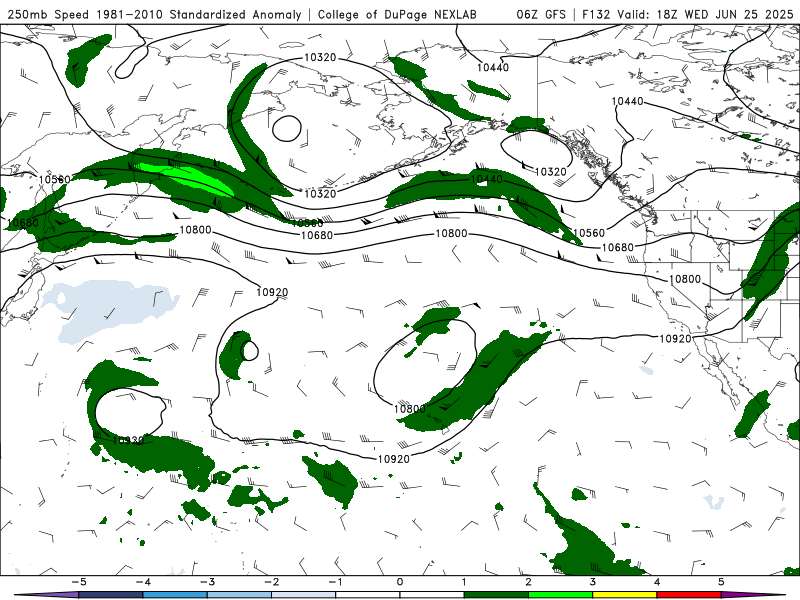800x600 pixels.
Task: Click the bright light-green anomaly core on map
Action: (x=184, y=177)
